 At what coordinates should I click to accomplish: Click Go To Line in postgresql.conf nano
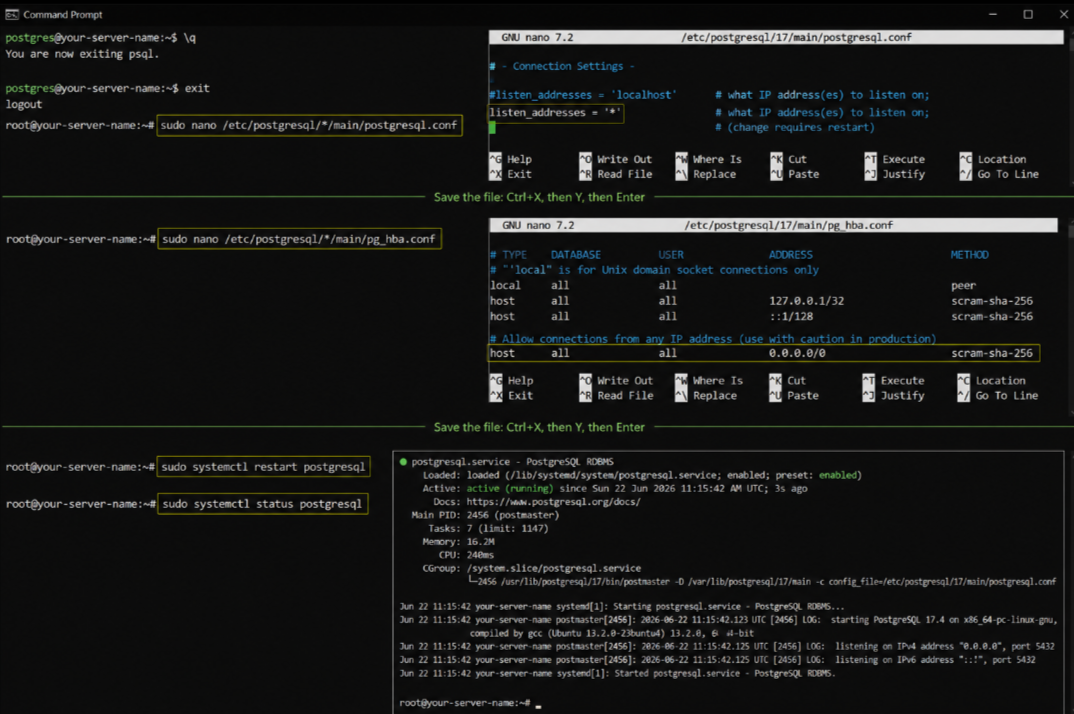[x=999, y=174]
